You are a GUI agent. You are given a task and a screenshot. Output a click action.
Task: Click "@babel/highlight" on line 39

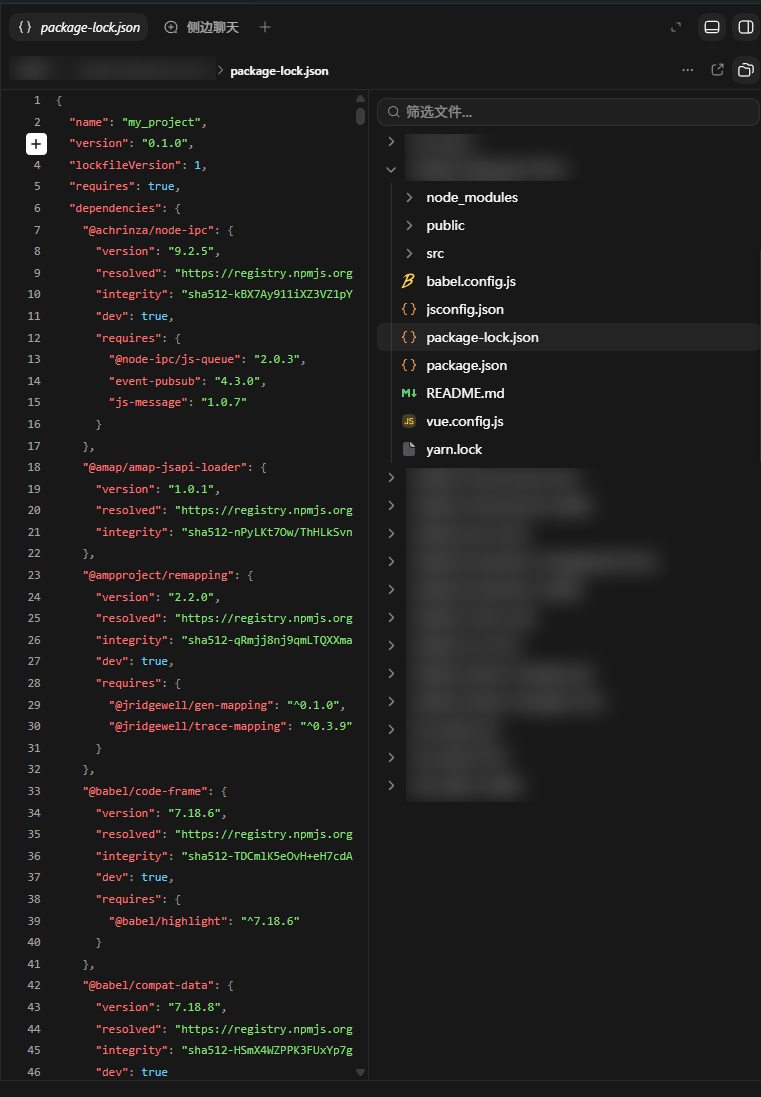pos(168,921)
